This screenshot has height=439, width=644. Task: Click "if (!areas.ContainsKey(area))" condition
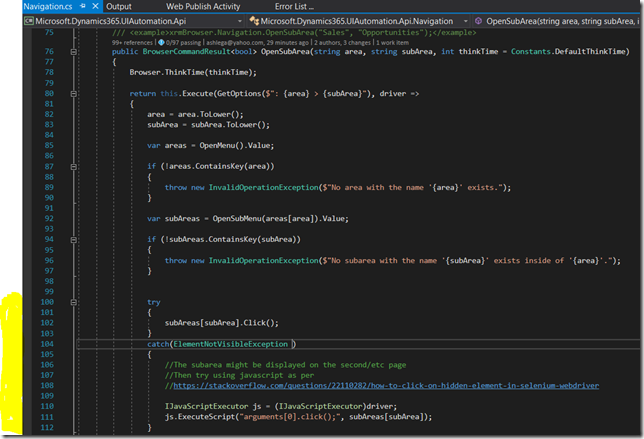[x=210, y=166]
